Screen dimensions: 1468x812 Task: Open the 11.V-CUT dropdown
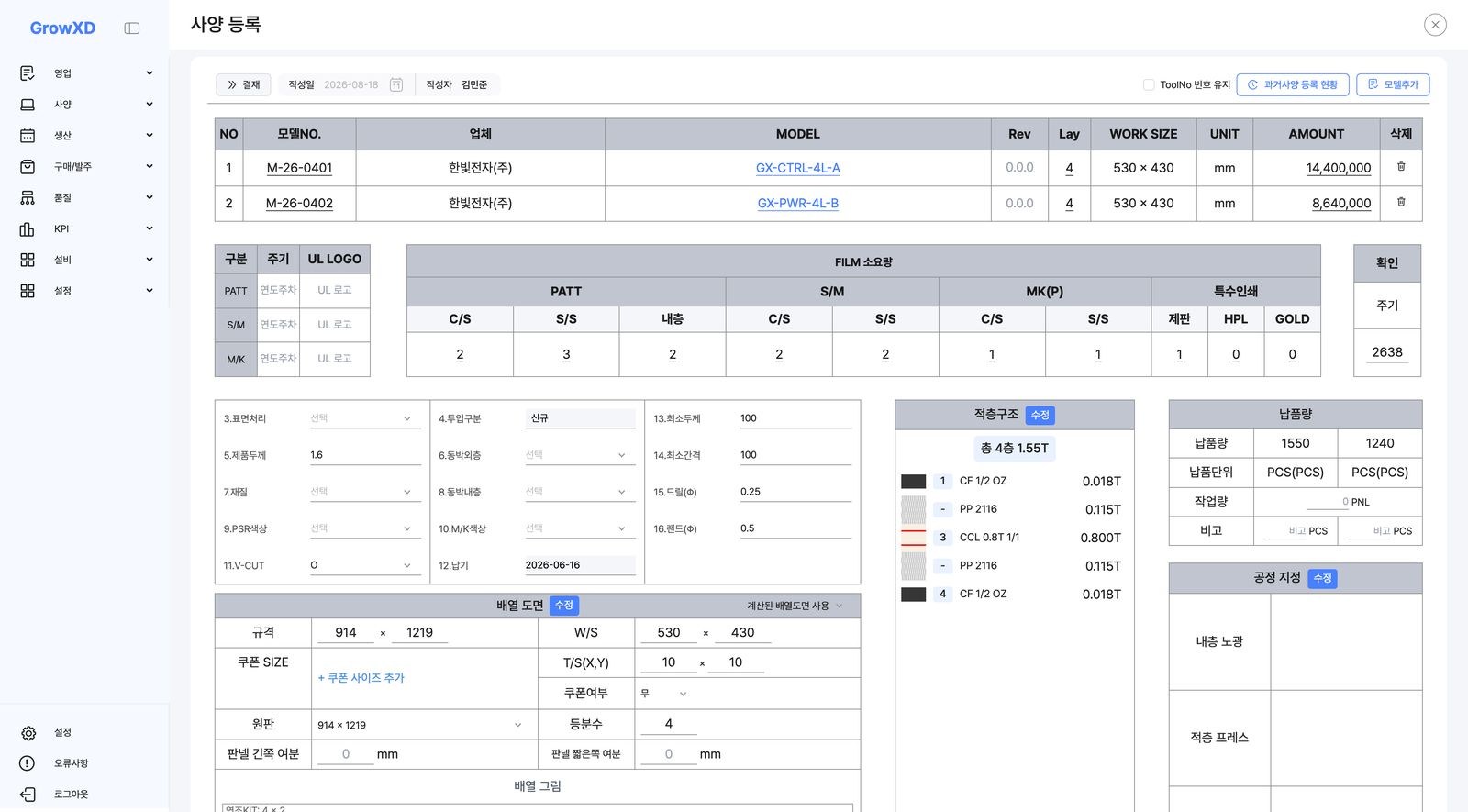pos(363,565)
